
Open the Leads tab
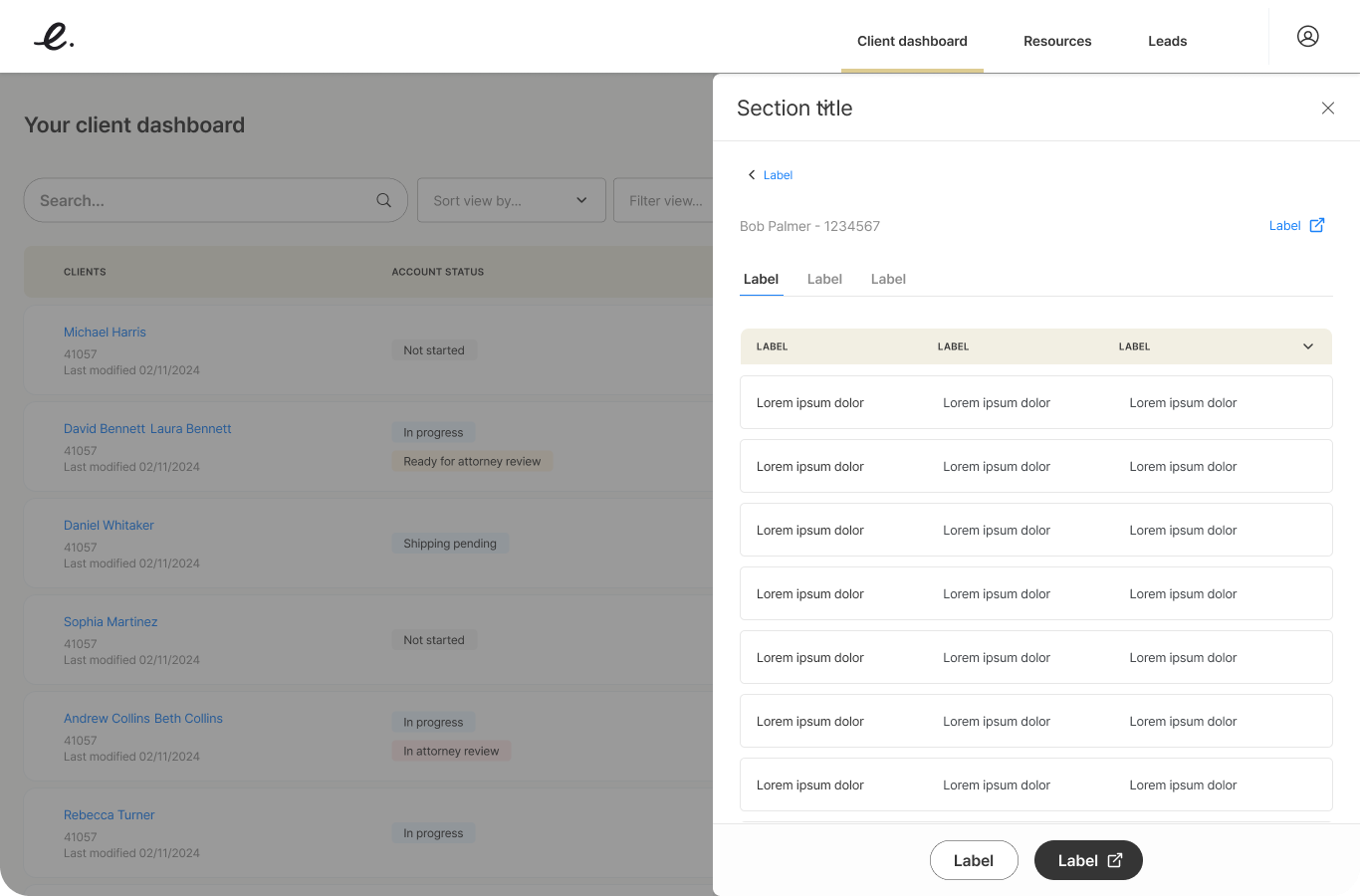[1167, 41]
